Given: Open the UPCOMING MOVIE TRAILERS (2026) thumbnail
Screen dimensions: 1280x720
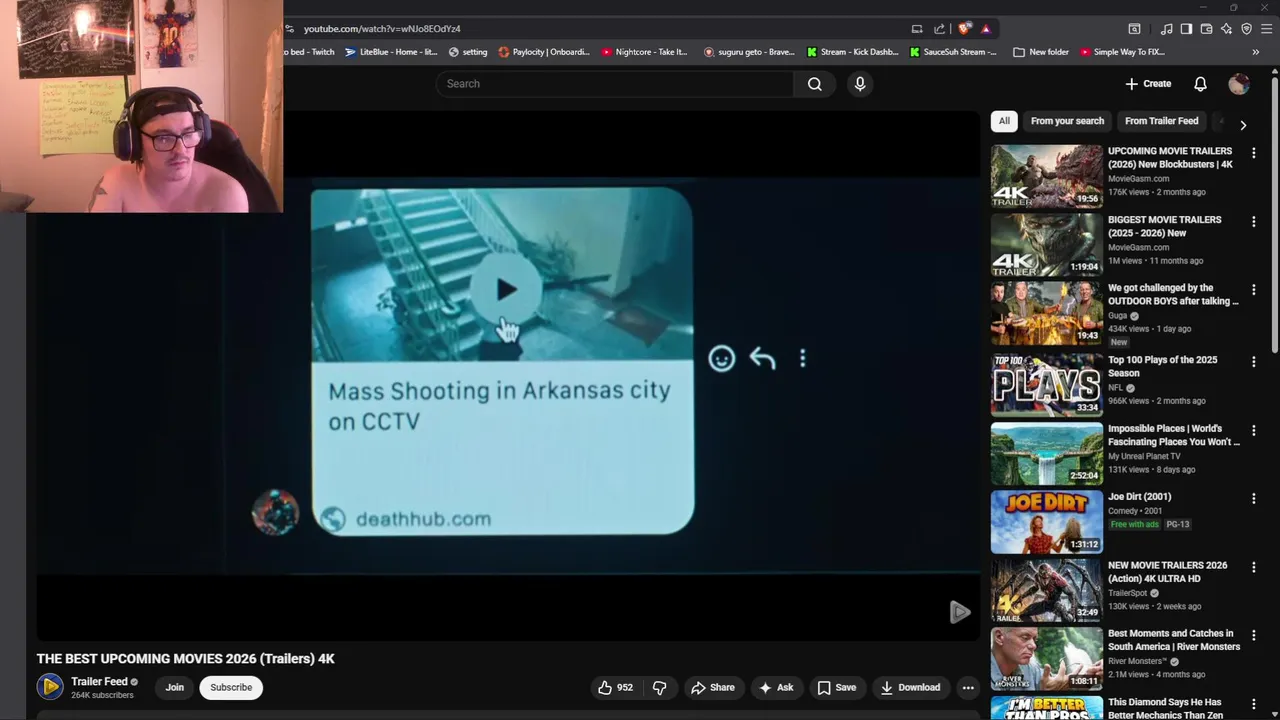Looking at the screenshot, I should [1046, 177].
